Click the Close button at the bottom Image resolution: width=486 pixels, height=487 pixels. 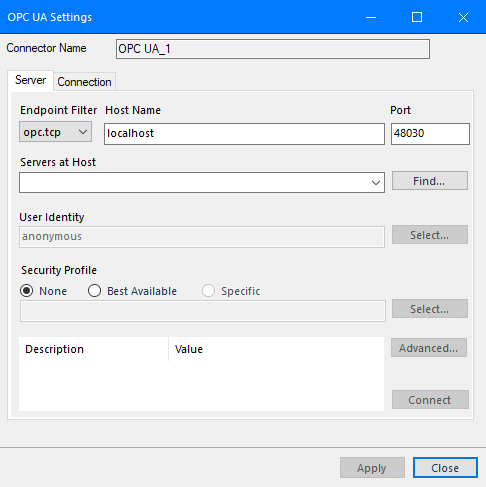[445, 468]
